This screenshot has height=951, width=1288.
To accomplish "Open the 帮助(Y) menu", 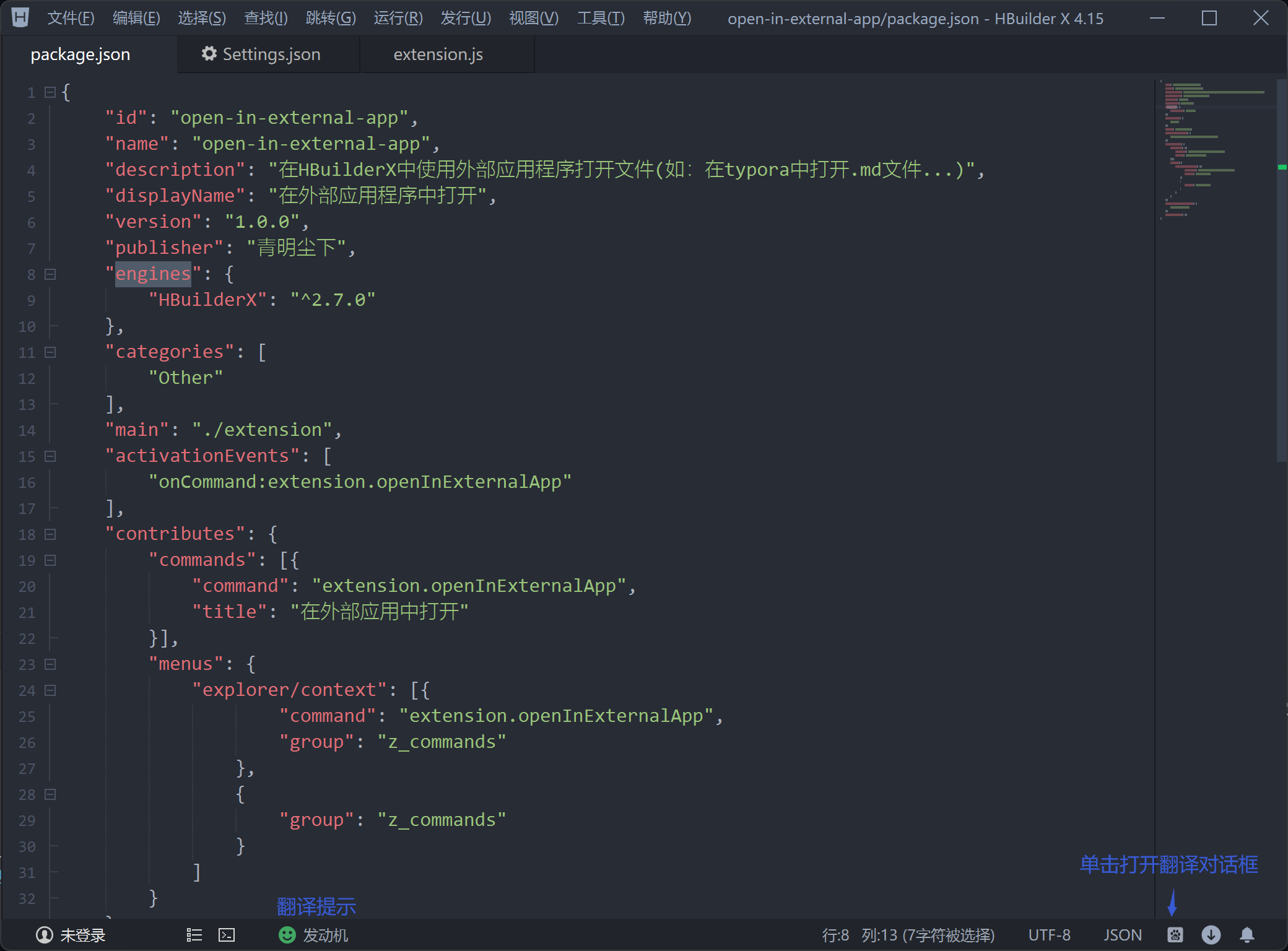I will tap(667, 18).
